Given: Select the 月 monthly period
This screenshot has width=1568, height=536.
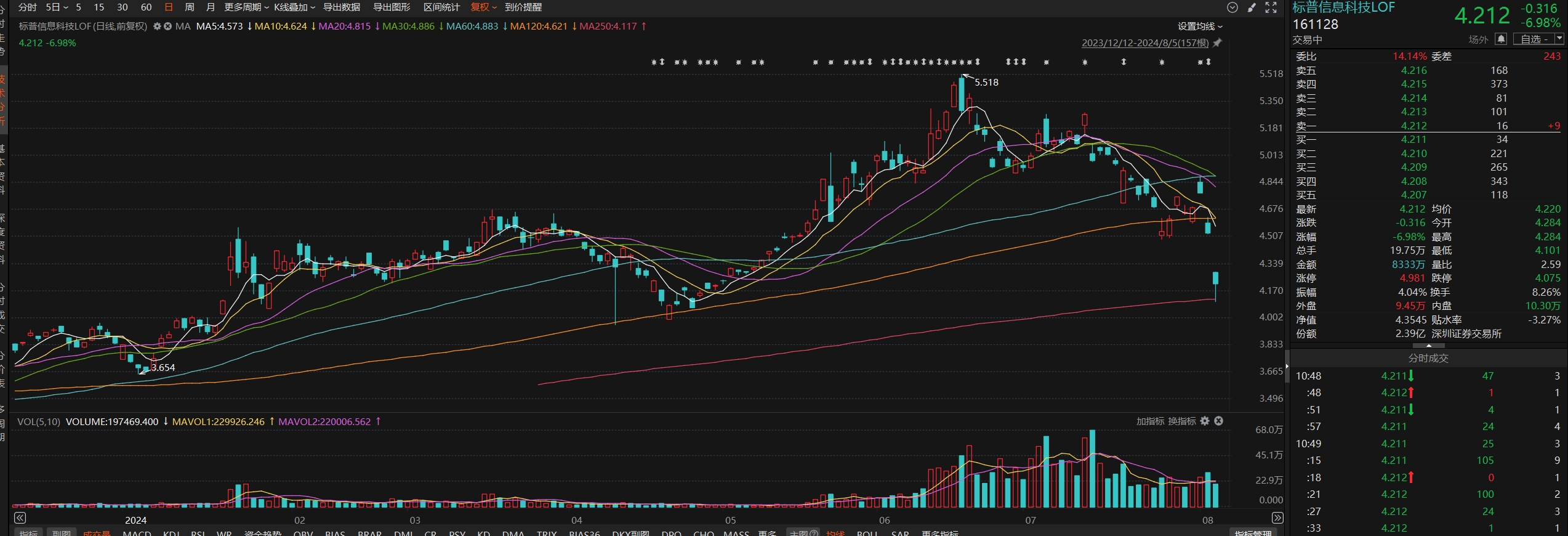Looking at the screenshot, I should [x=211, y=7].
